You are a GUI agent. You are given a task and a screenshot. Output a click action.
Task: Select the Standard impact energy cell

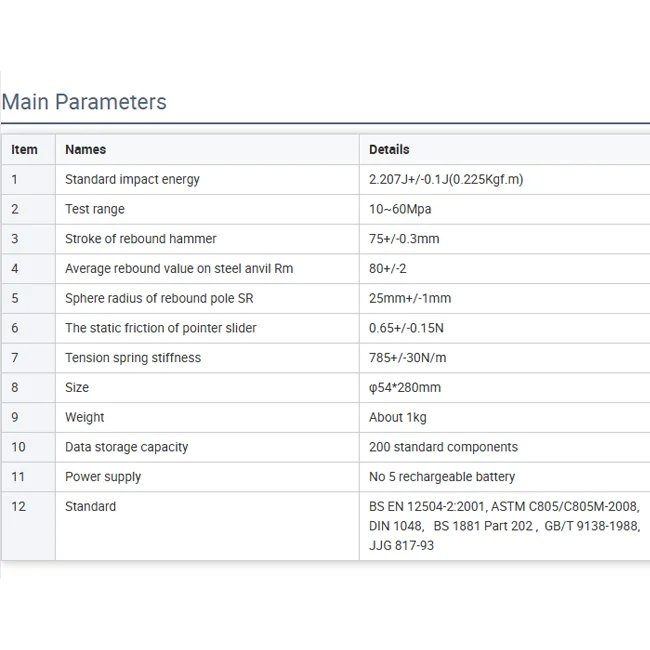click(132, 180)
